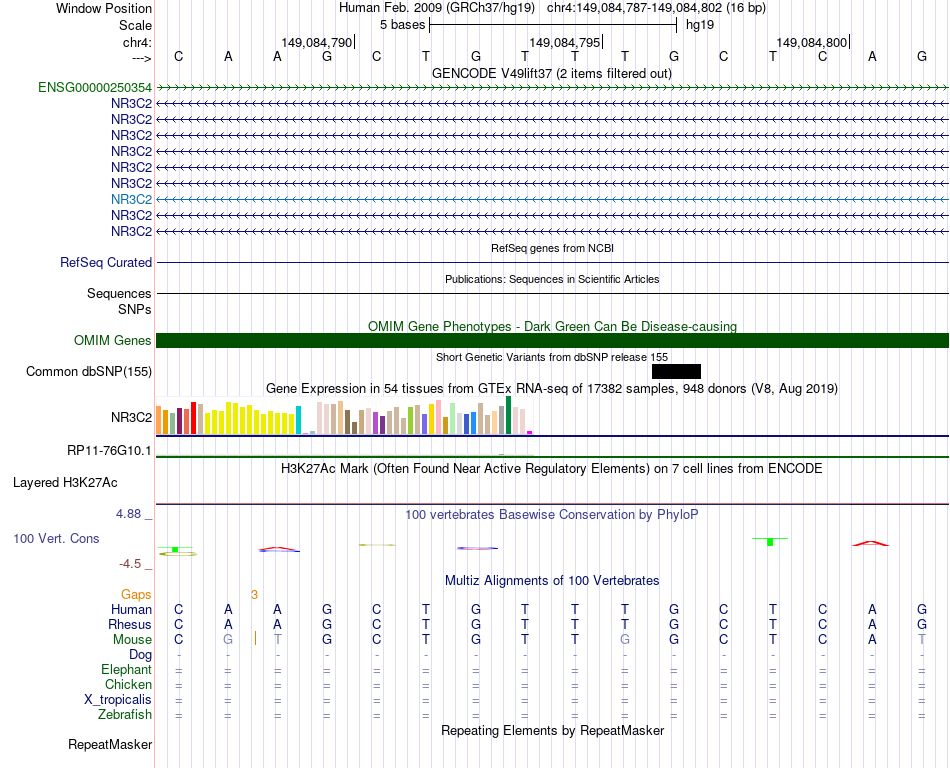Viewport: 950px width, 768px height.
Task: Click Repeating Elements by RepeatMasker title
Action: tap(552, 731)
